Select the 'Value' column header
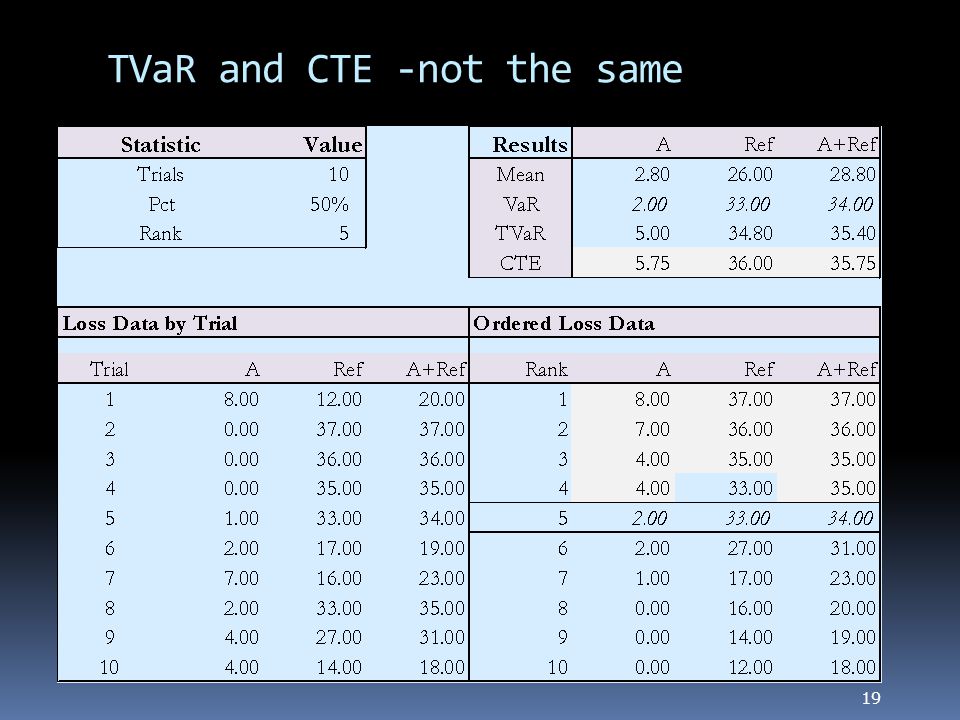Screen dimensions: 960x720 click(x=332, y=144)
